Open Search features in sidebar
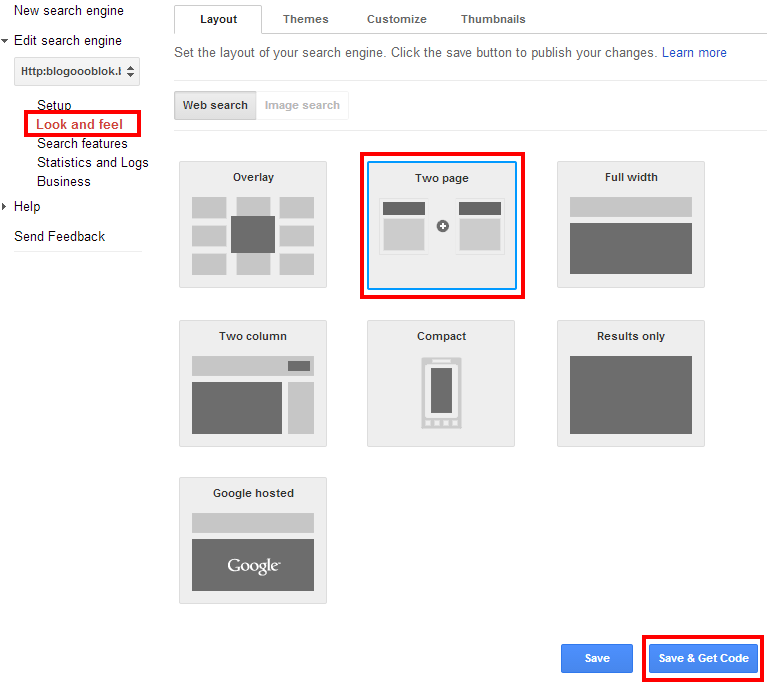Viewport: 767px width, 684px height. [82, 143]
